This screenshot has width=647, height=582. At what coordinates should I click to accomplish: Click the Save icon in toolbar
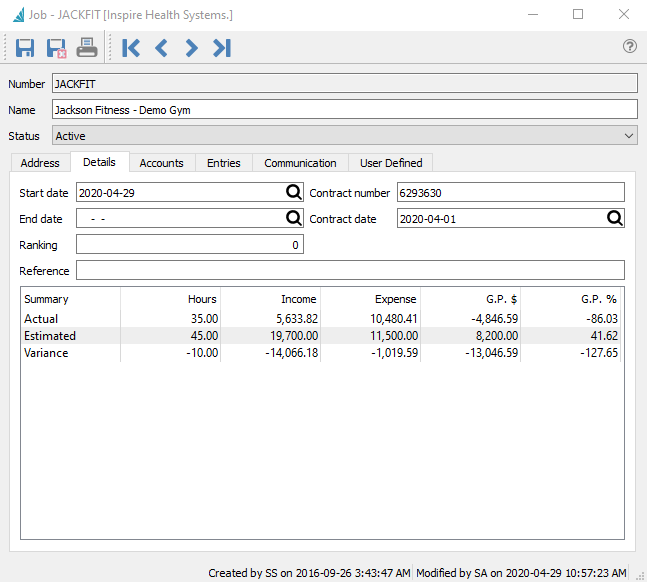[x=25, y=47]
